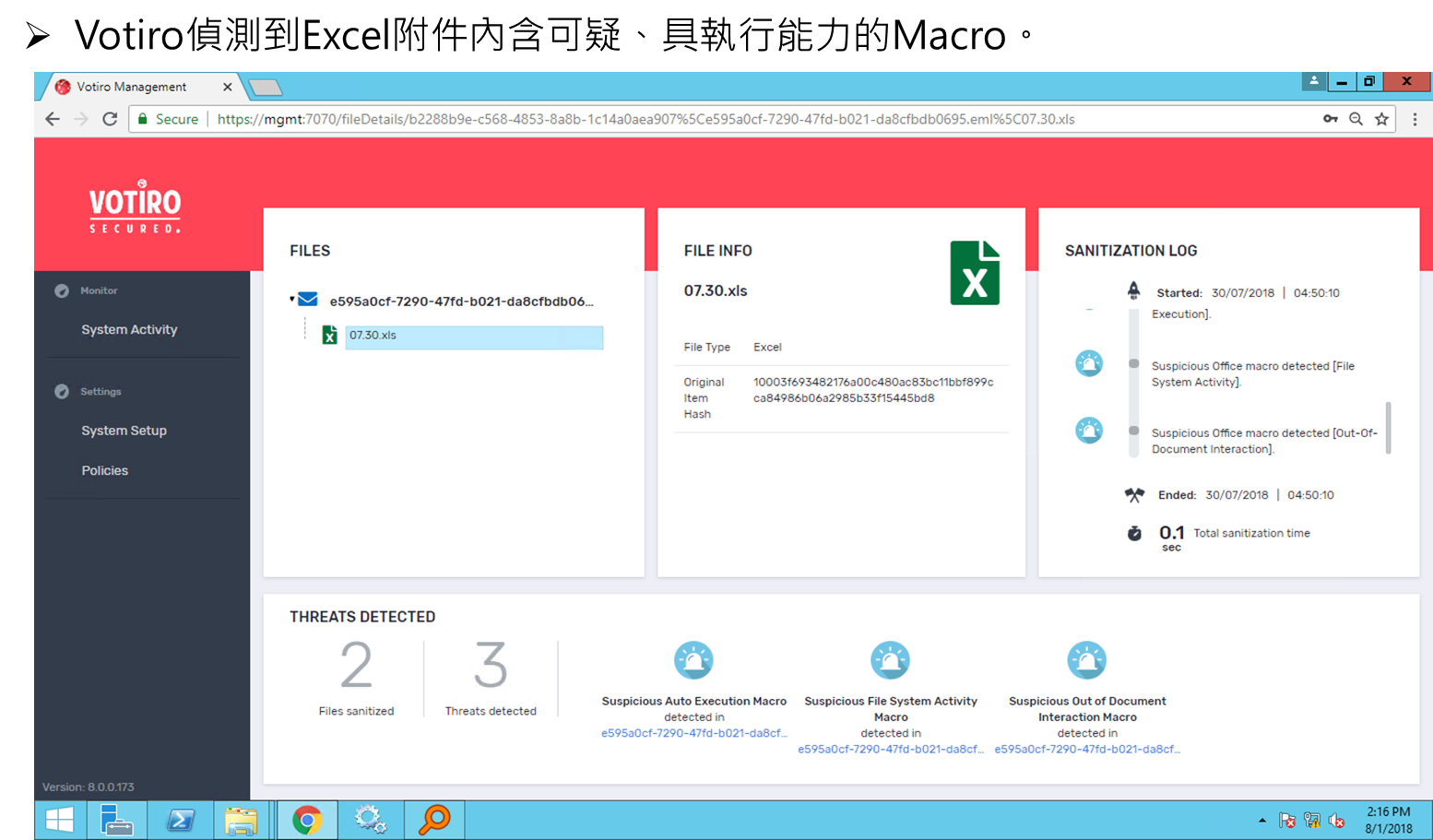
Task: Open file link under Out of Document Interaction Macro
Action: (1087, 749)
